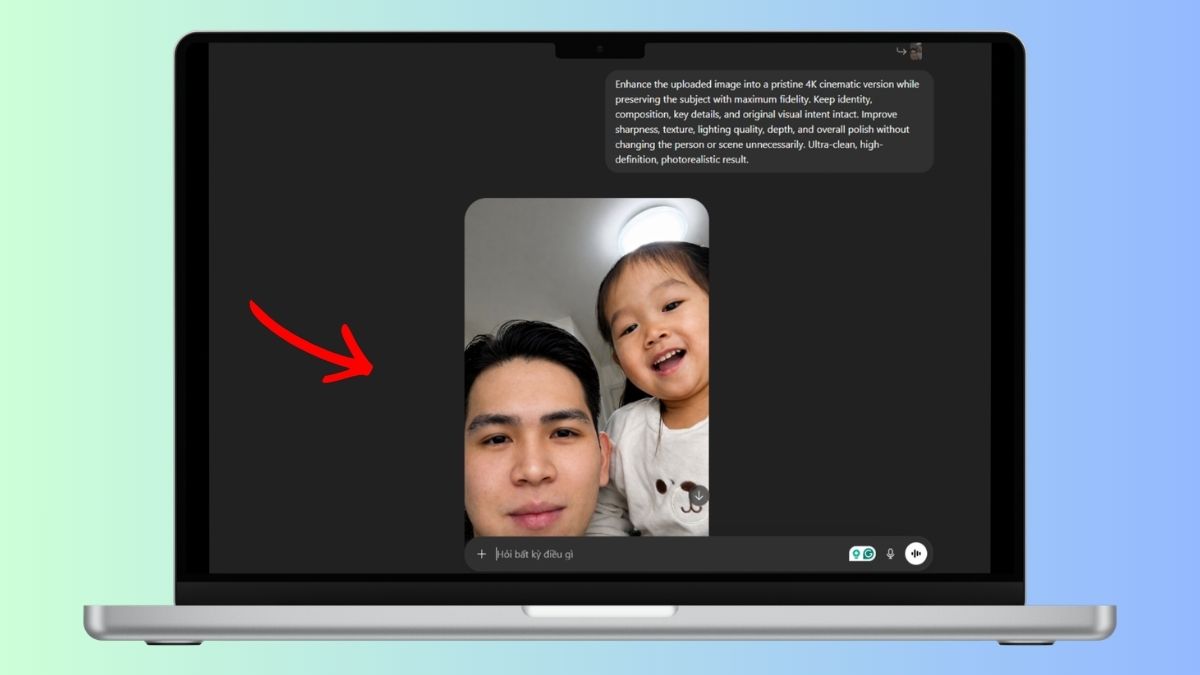1200x675 pixels.
Task: Focus the "Hỏi bất kỳ điều gì" input field
Action: (660, 554)
